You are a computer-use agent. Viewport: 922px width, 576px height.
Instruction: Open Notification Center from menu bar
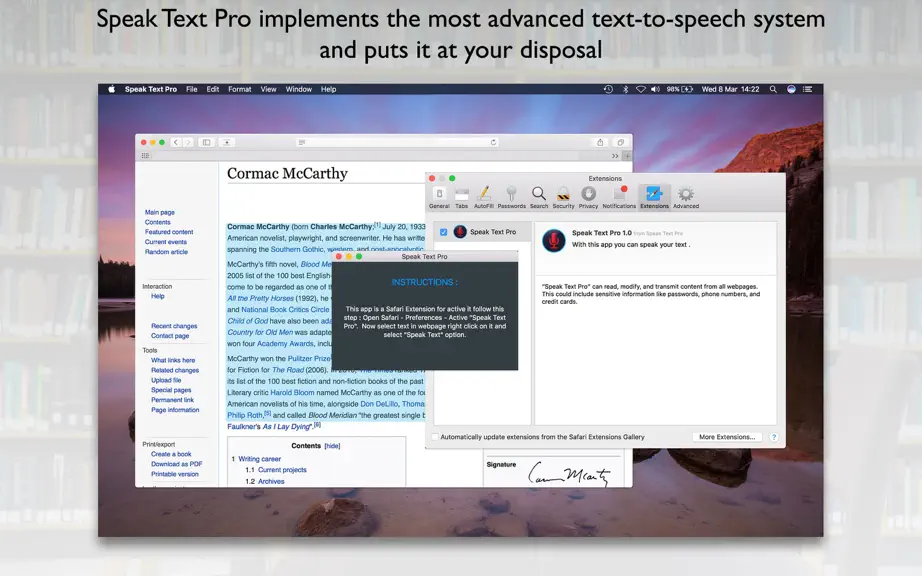click(808, 89)
